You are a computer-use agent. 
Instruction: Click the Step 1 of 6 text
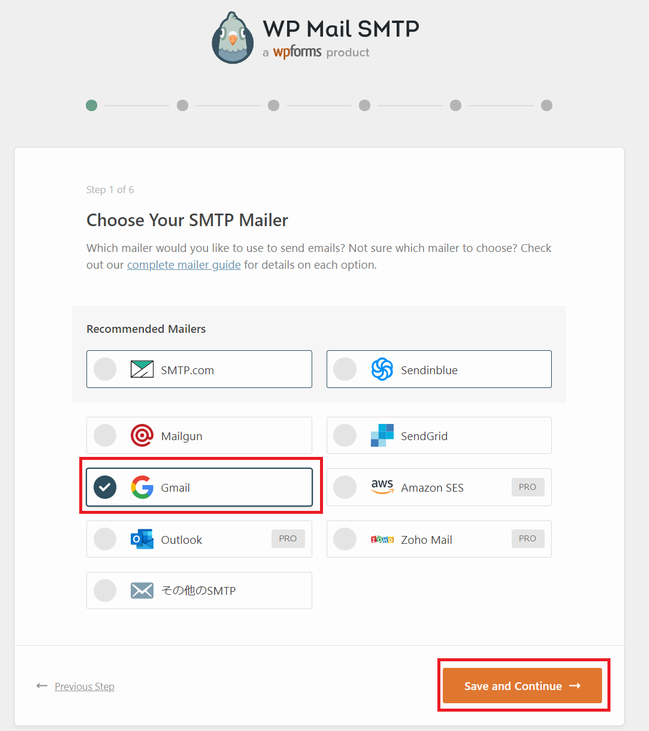coord(110,190)
